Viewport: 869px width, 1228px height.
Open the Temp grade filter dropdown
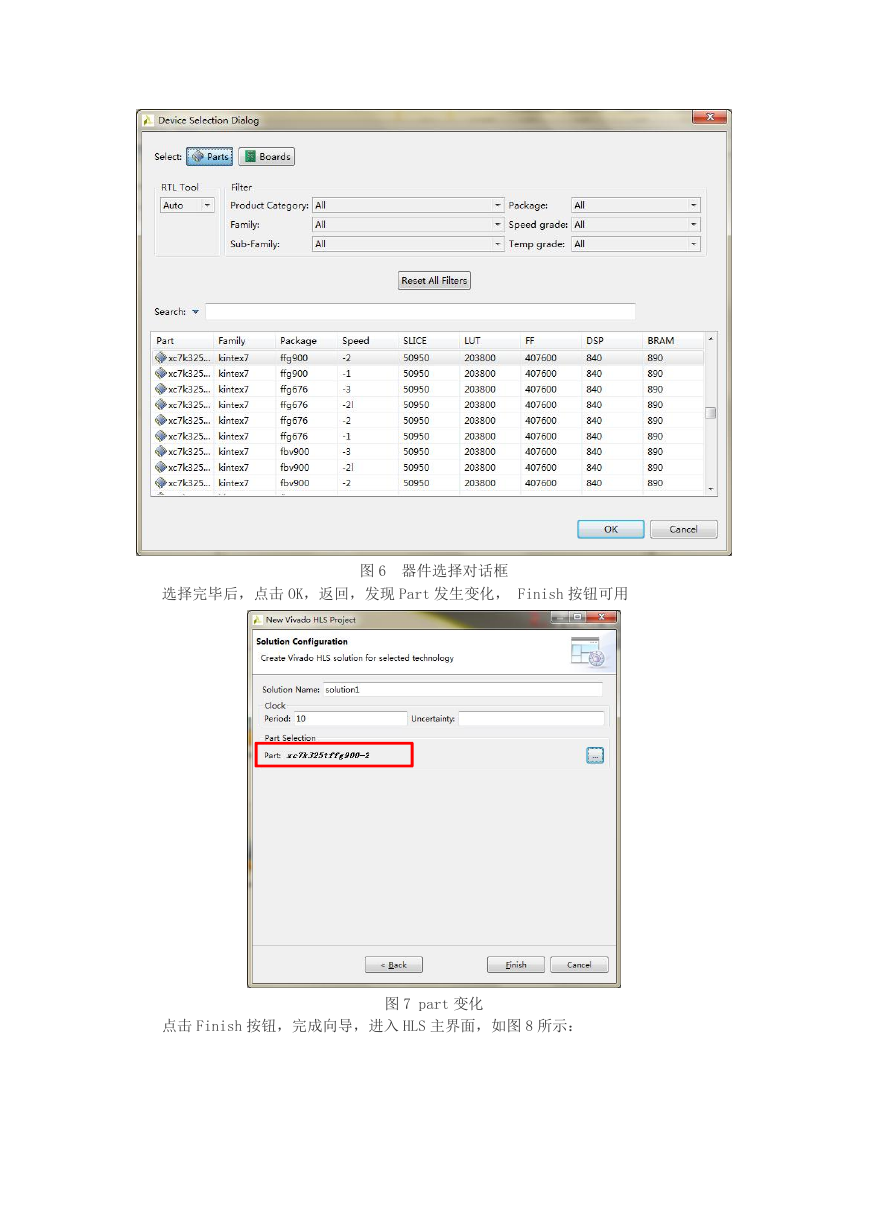(636, 244)
